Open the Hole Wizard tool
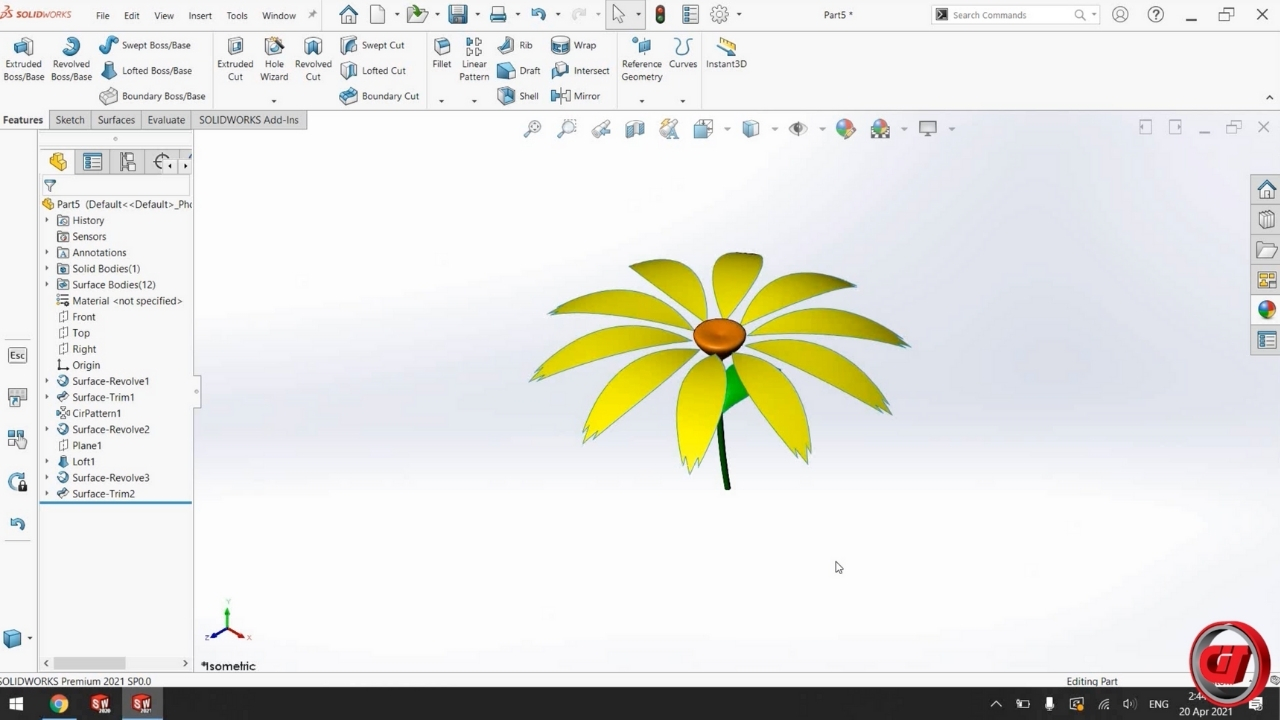The width and height of the screenshot is (1280, 720). click(274, 60)
